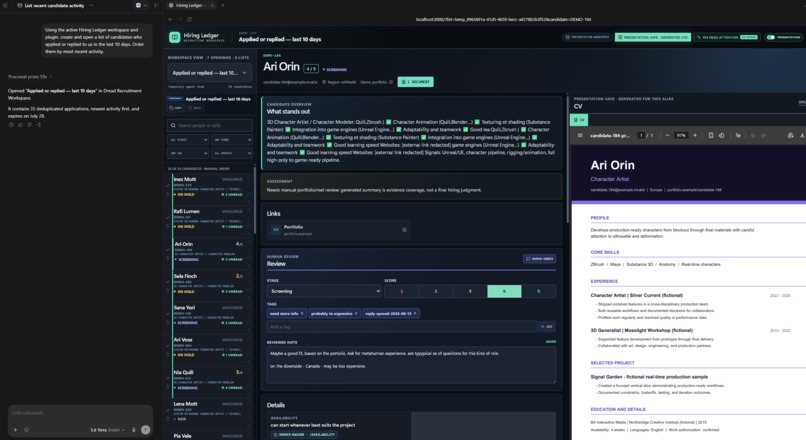Click the Human-owned badge in Review

tap(539, 259)
